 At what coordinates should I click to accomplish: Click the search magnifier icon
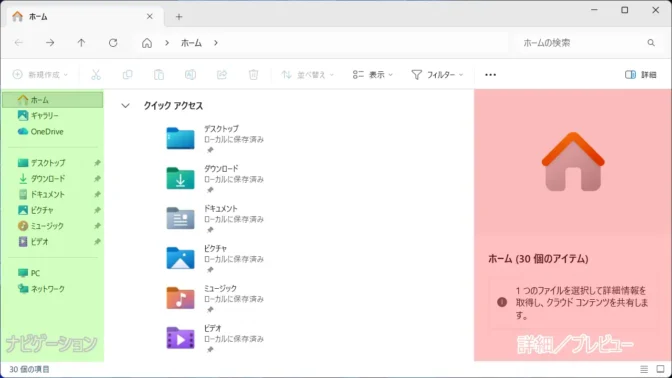point(651,43)
